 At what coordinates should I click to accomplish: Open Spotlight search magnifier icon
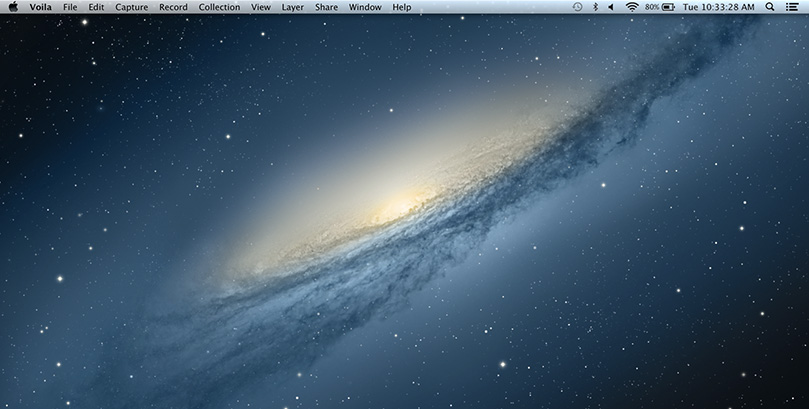click(x=770, y=7)
